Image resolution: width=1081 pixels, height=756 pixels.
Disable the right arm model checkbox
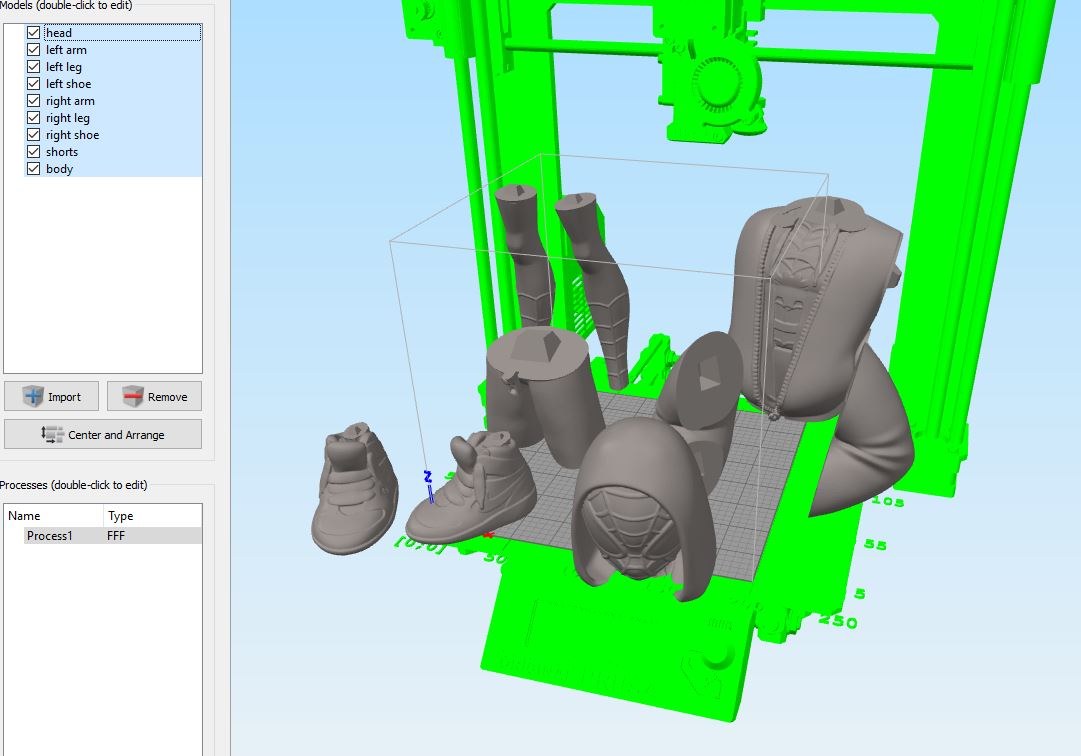[x=33, y=101]
